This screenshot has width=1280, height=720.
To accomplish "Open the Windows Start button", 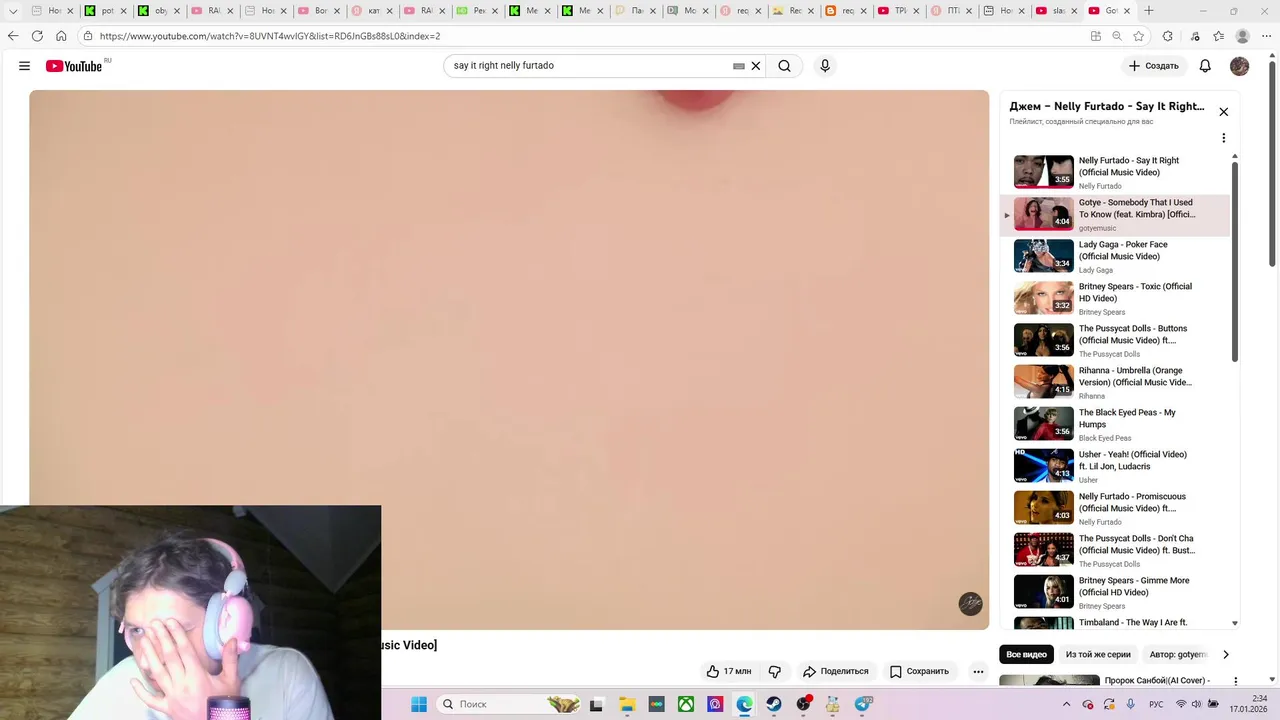I will click(419, 704).
